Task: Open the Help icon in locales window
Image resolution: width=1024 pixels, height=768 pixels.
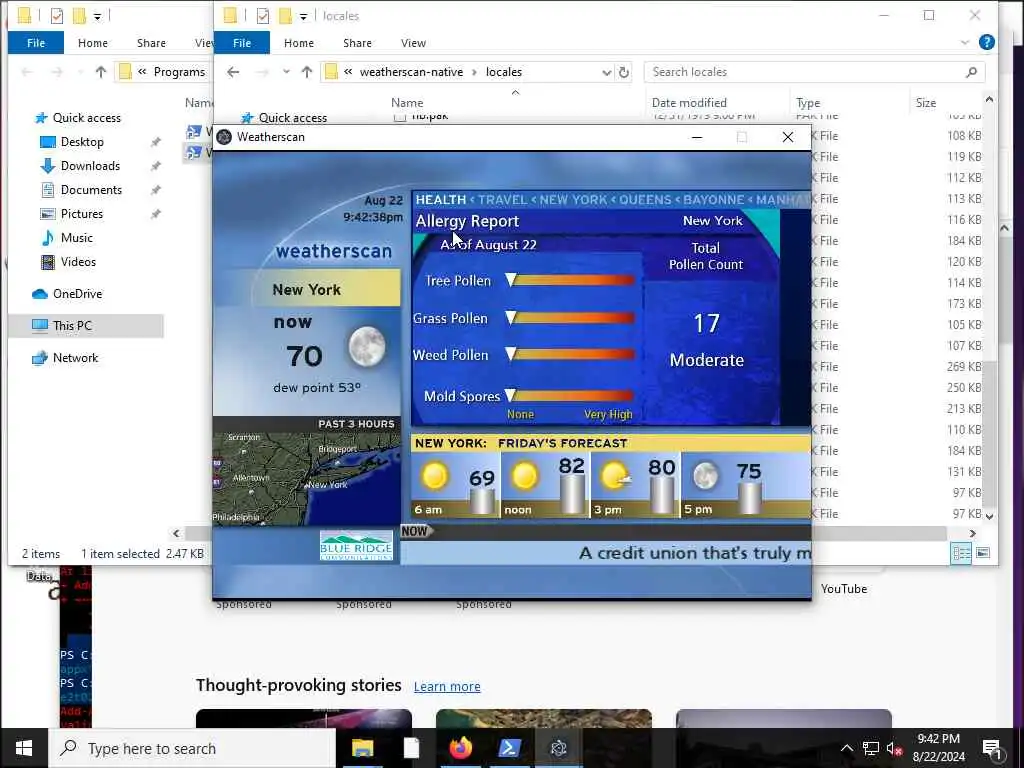Action: coord(987,42)
